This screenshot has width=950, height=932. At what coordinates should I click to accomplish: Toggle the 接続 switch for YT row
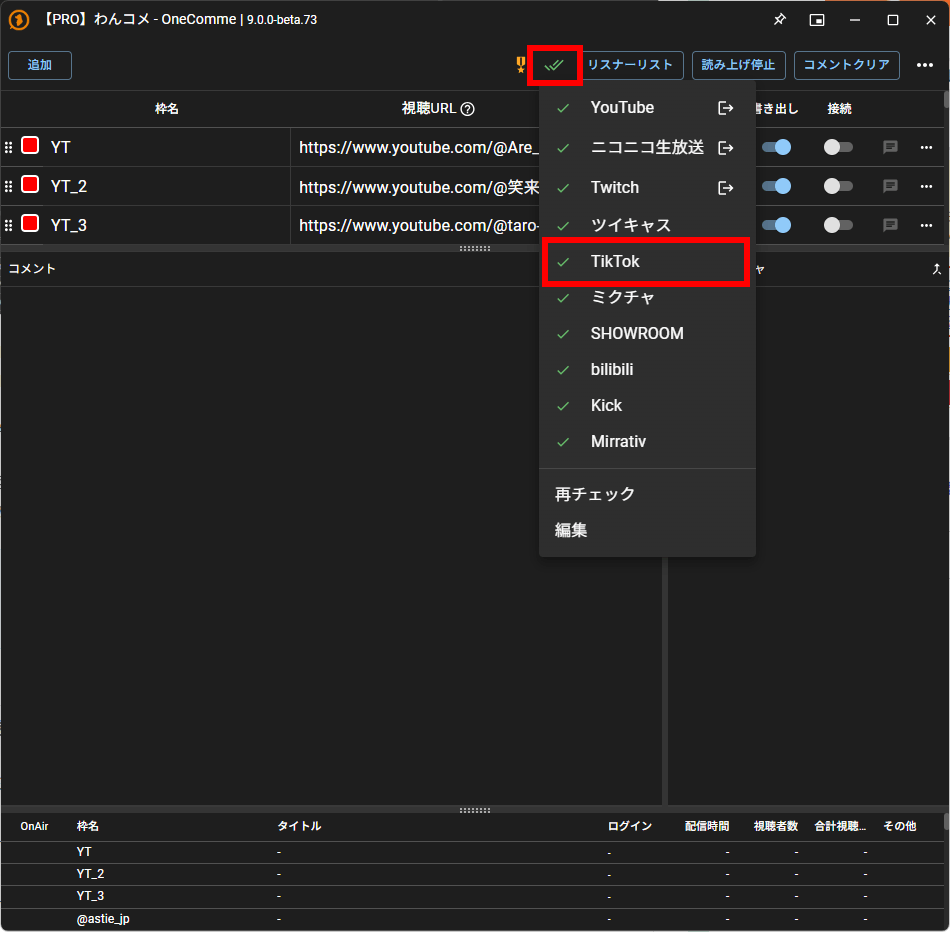click(837, 147)
